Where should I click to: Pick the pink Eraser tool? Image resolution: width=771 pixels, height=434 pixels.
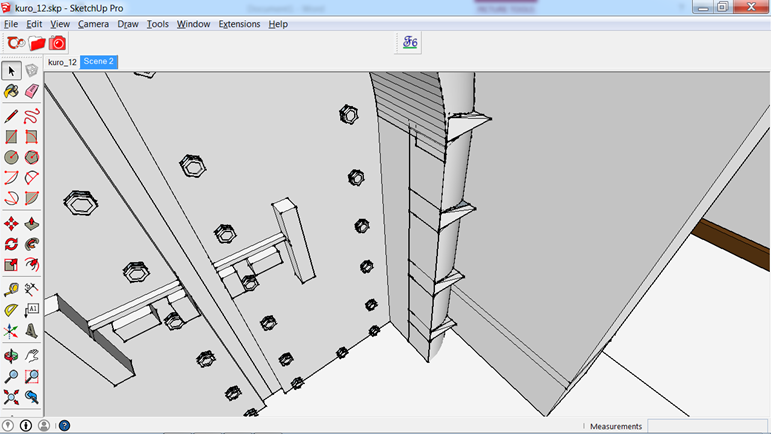[31, 91]
